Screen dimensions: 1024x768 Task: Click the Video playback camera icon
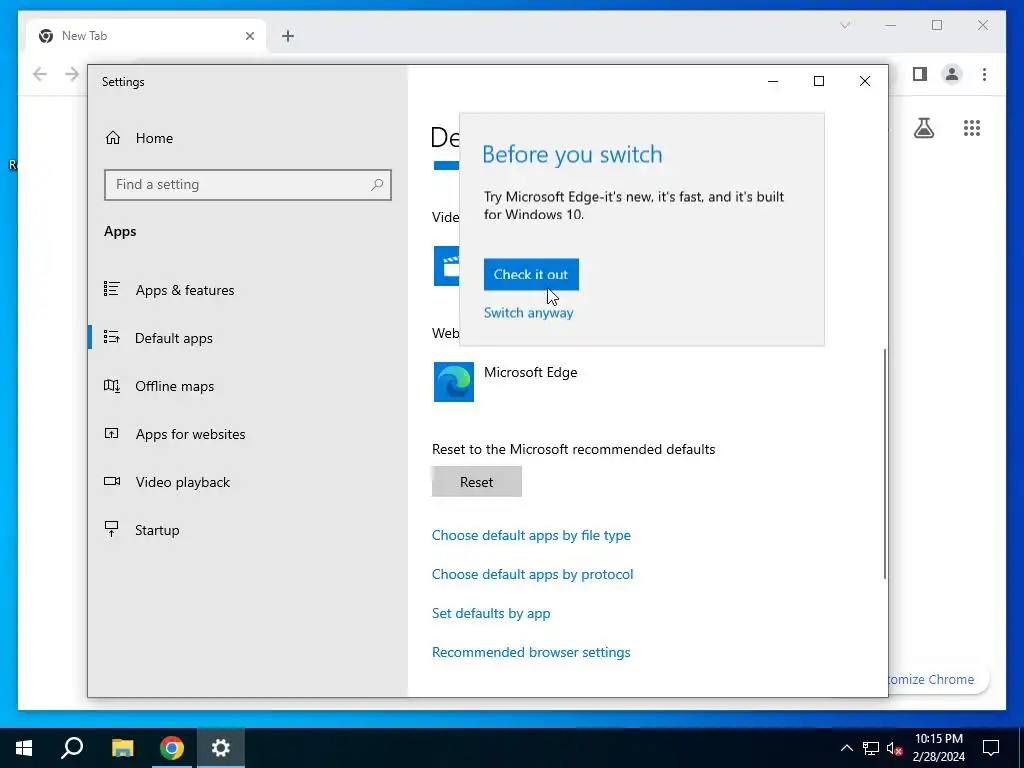click(x=112, y=481)
